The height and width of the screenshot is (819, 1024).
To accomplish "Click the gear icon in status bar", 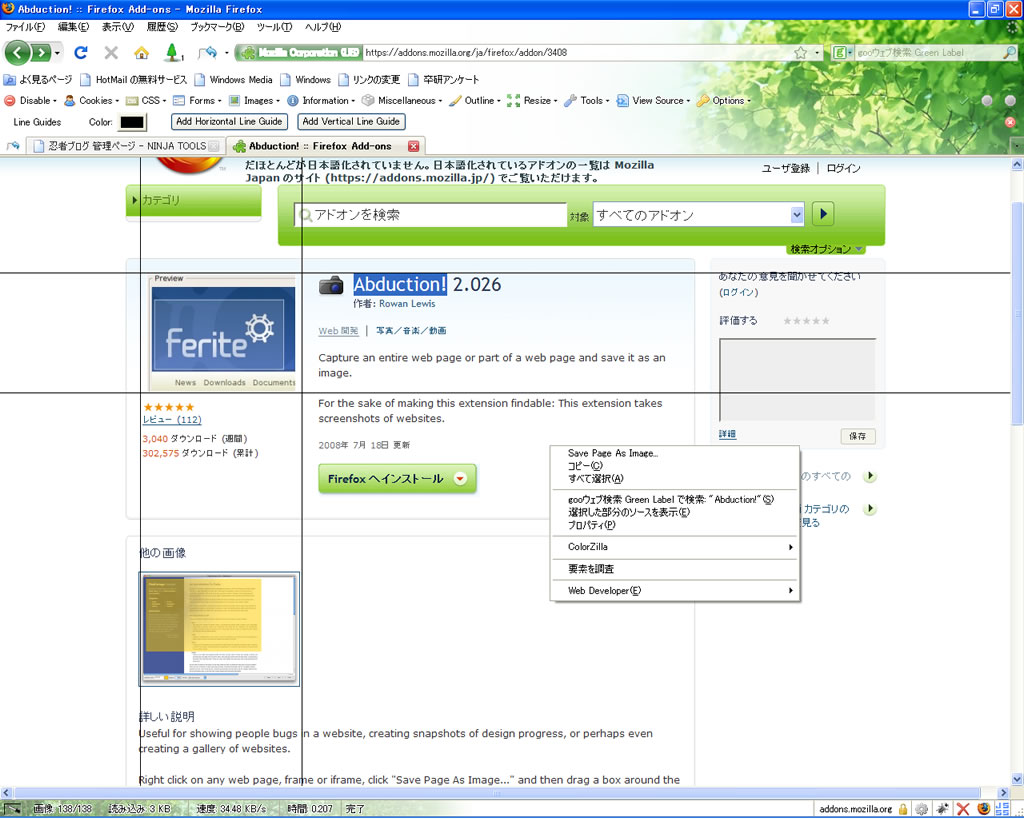I will (921, 809).
